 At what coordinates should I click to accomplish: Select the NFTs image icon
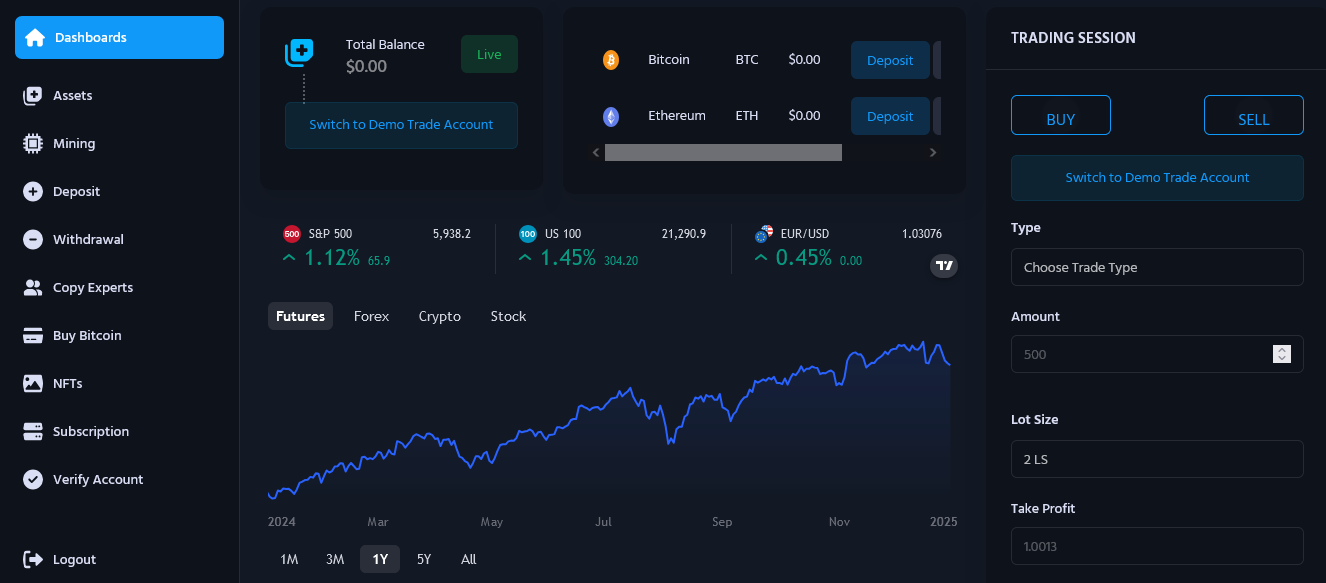click(x=33, y=383)
